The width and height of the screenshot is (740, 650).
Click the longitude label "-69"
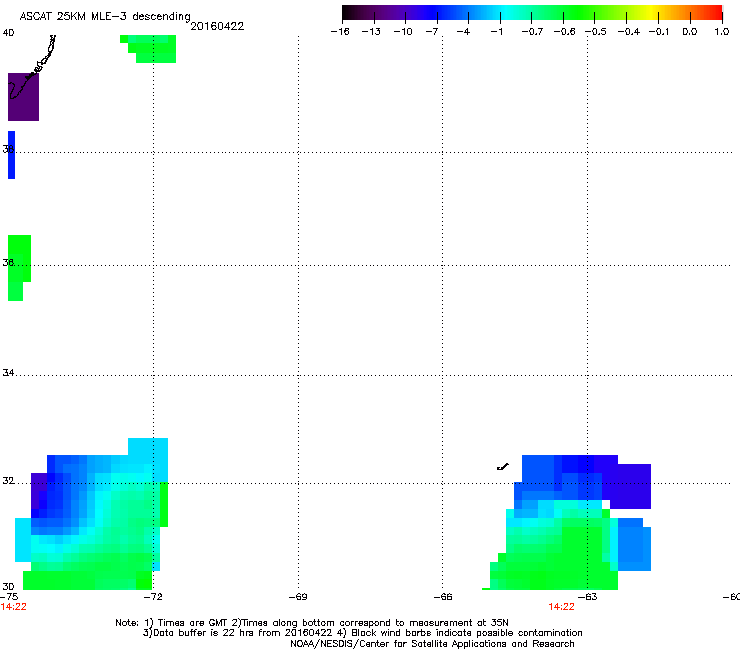pos(298,597)
